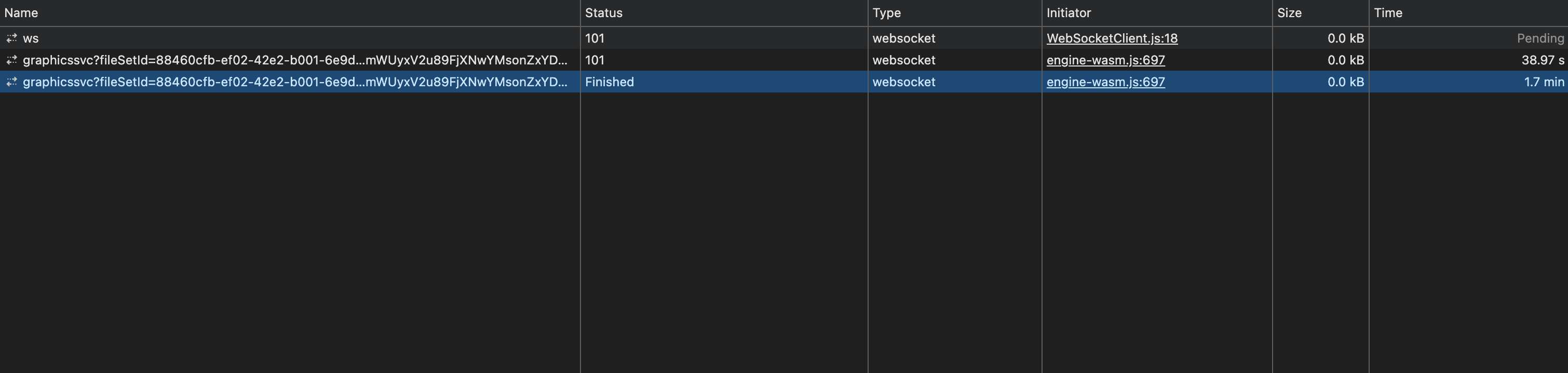Click the 38.97 s time cell
The height and width of the screenshot is (373, 1568).
[x=1542, y=60]
